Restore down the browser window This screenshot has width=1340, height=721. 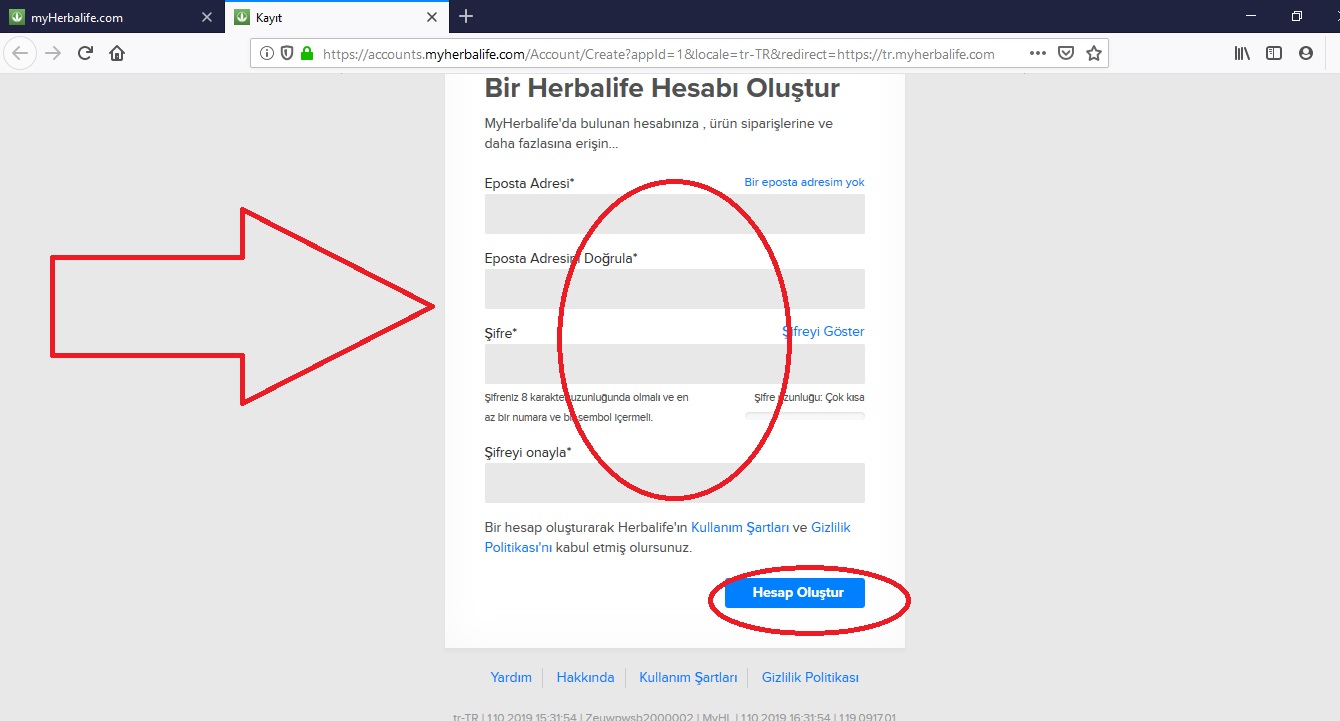(x=1297, y=16)
